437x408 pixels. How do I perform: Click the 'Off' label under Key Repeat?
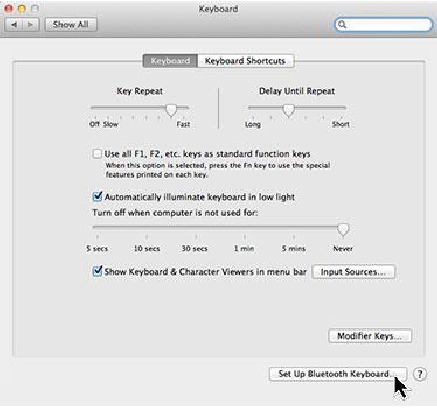[95, 124]
